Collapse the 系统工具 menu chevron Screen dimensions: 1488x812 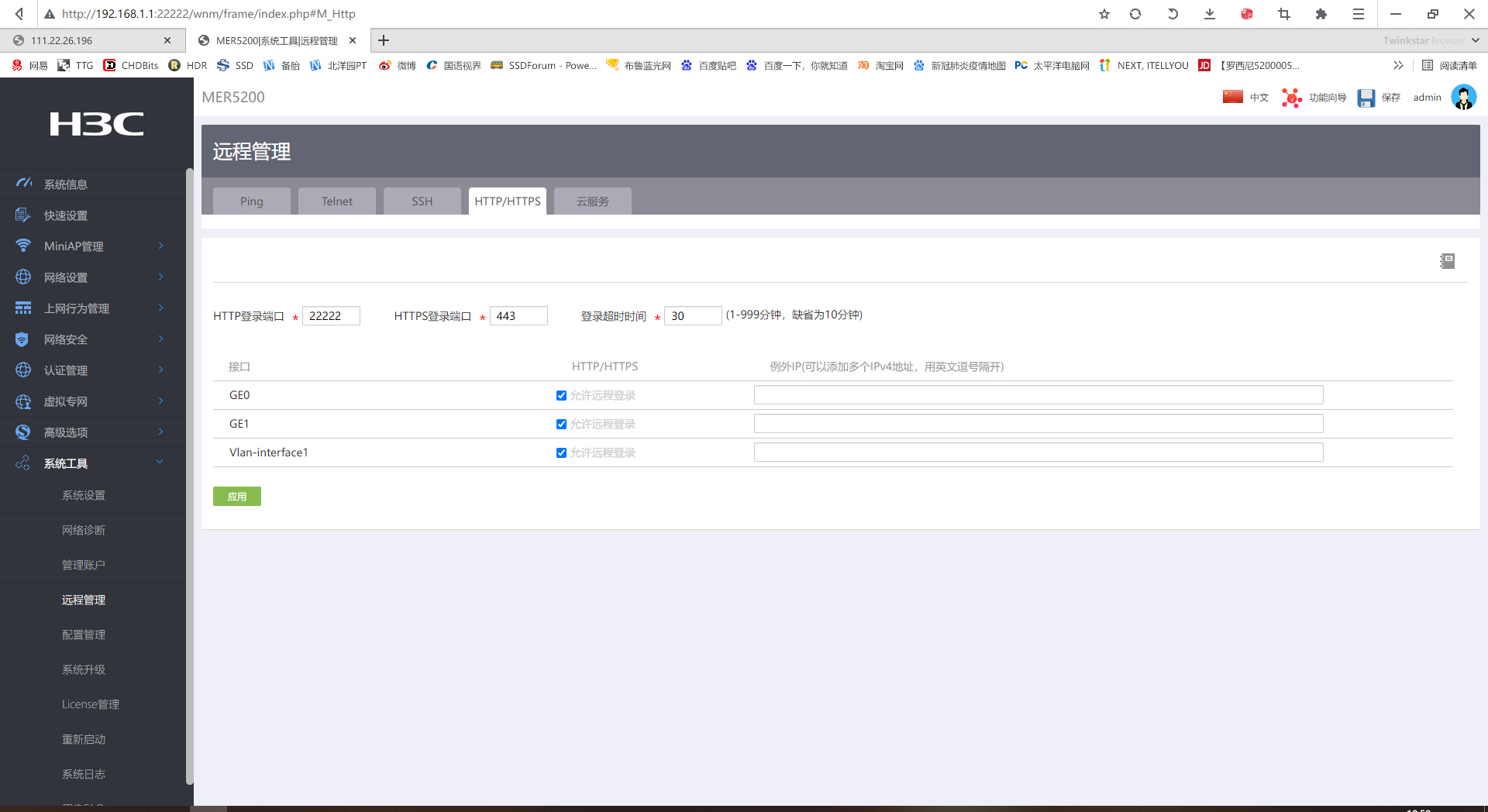click(x=160, y=463)
